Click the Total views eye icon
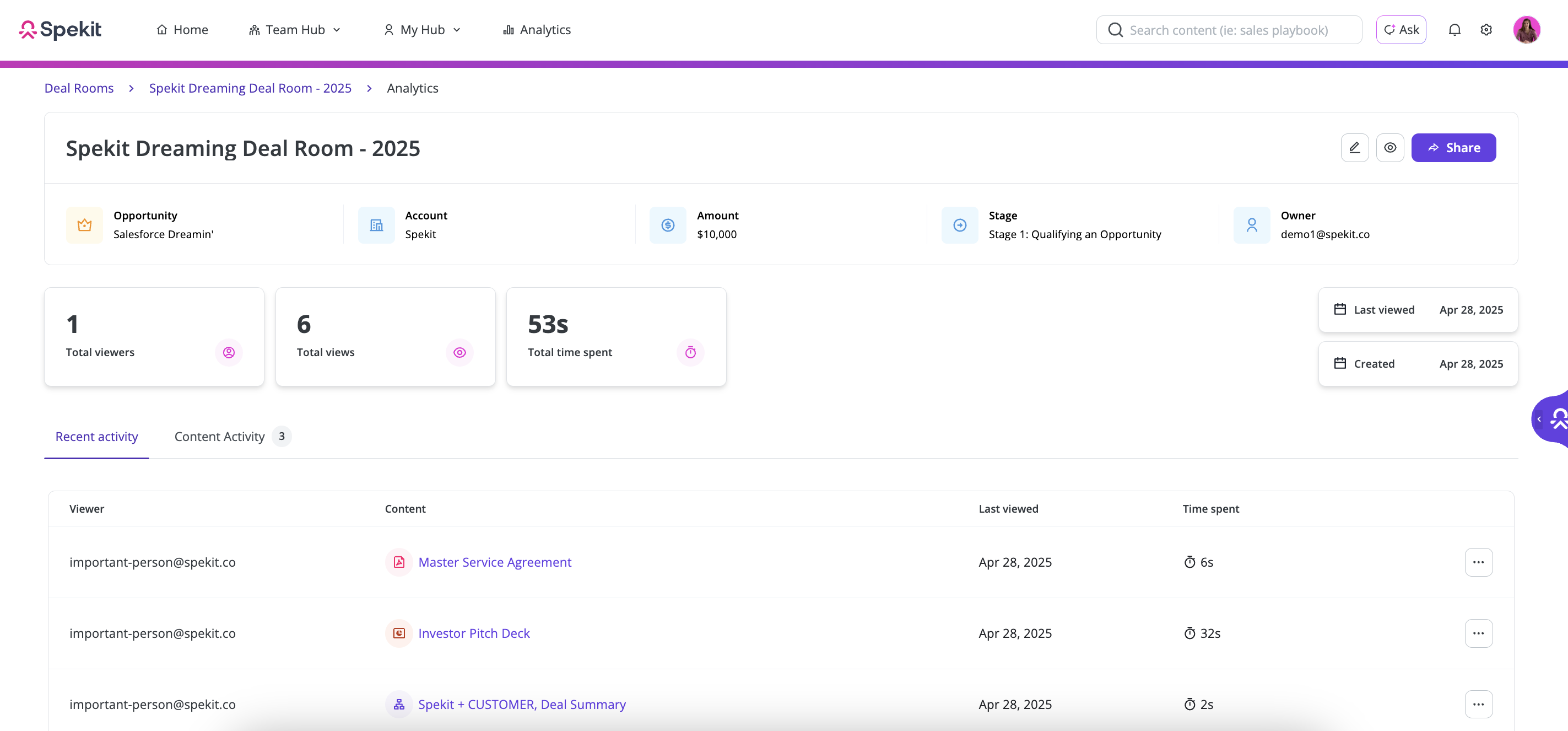The height and width of the screenshot is (731, 1568). (x=459, y=352)
